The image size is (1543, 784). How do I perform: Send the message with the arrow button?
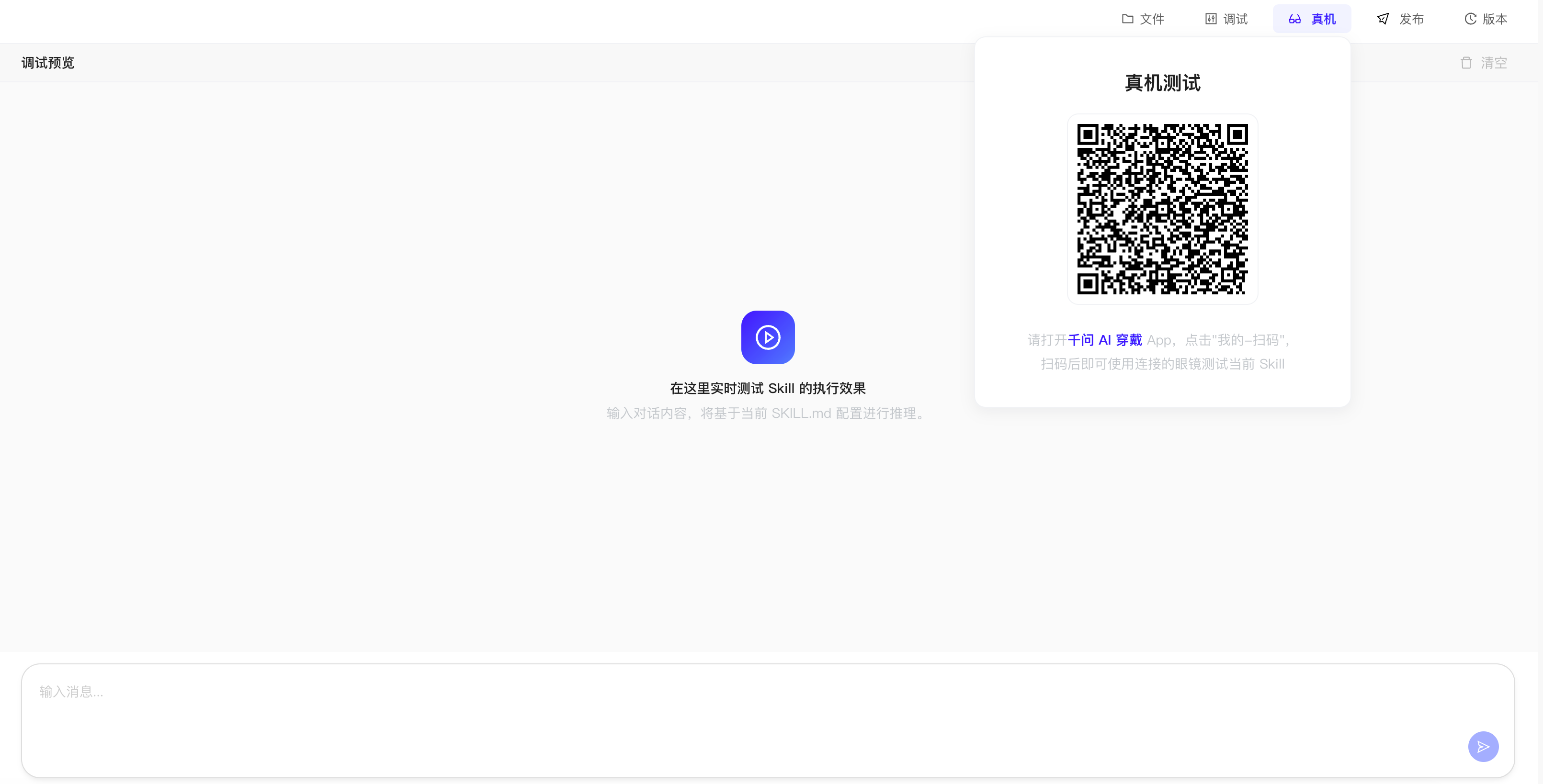click(x=1483, y=746)
